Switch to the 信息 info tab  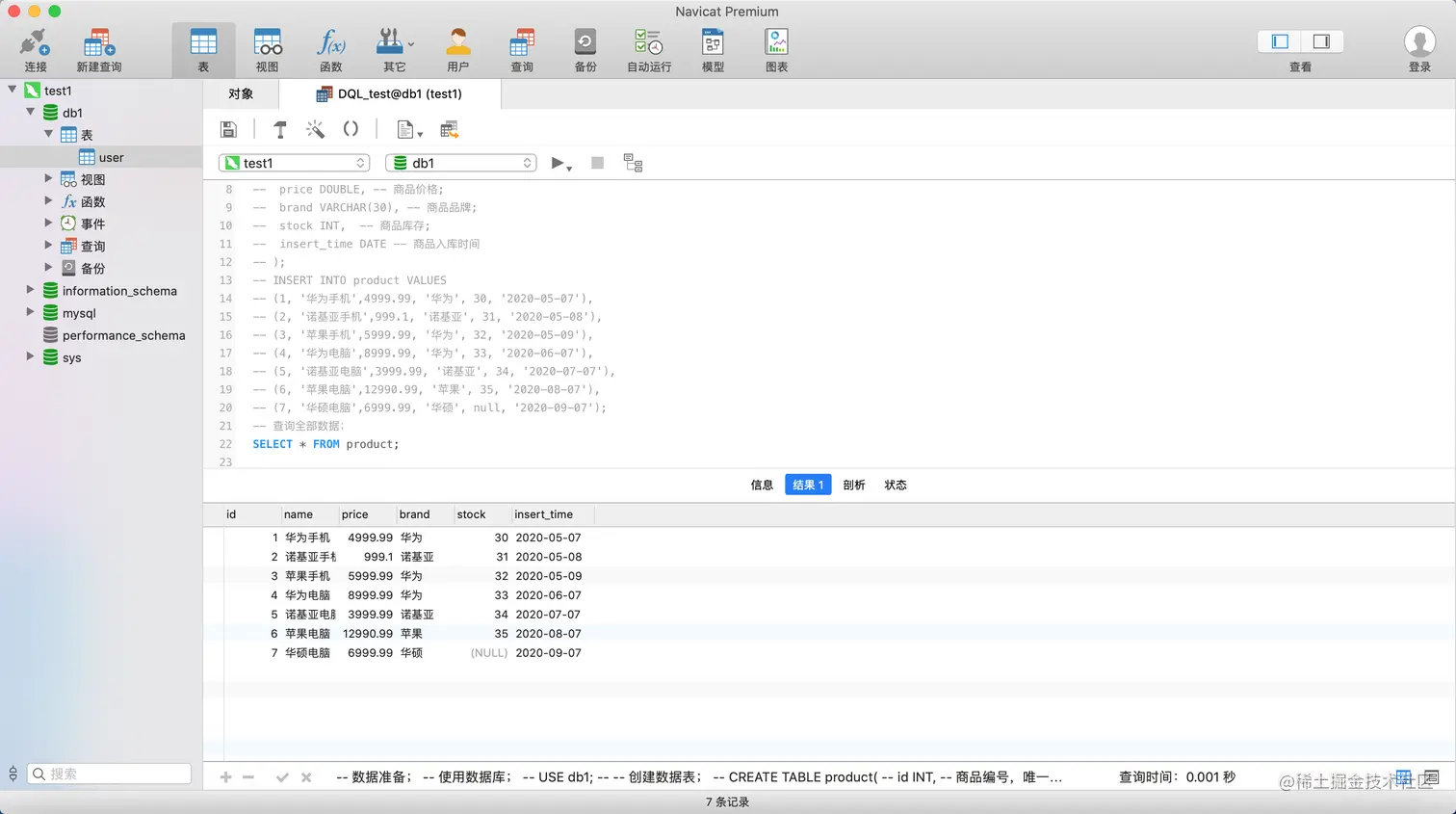click(762, 485)
